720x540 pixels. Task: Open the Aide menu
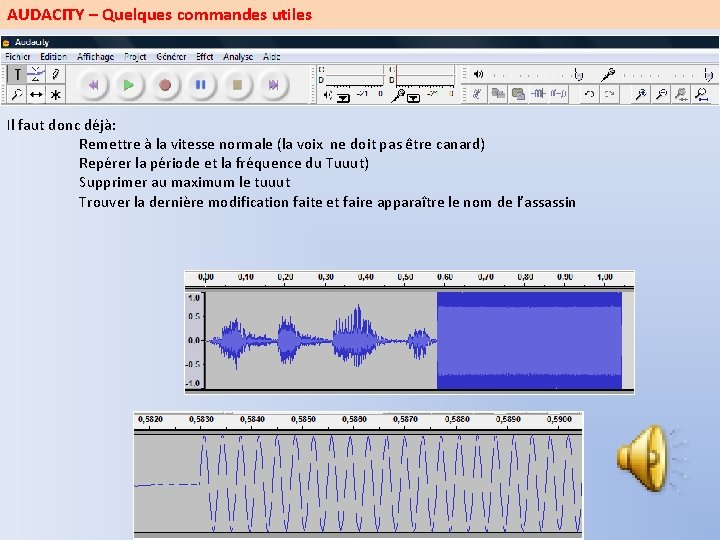(x=271, y=56)
